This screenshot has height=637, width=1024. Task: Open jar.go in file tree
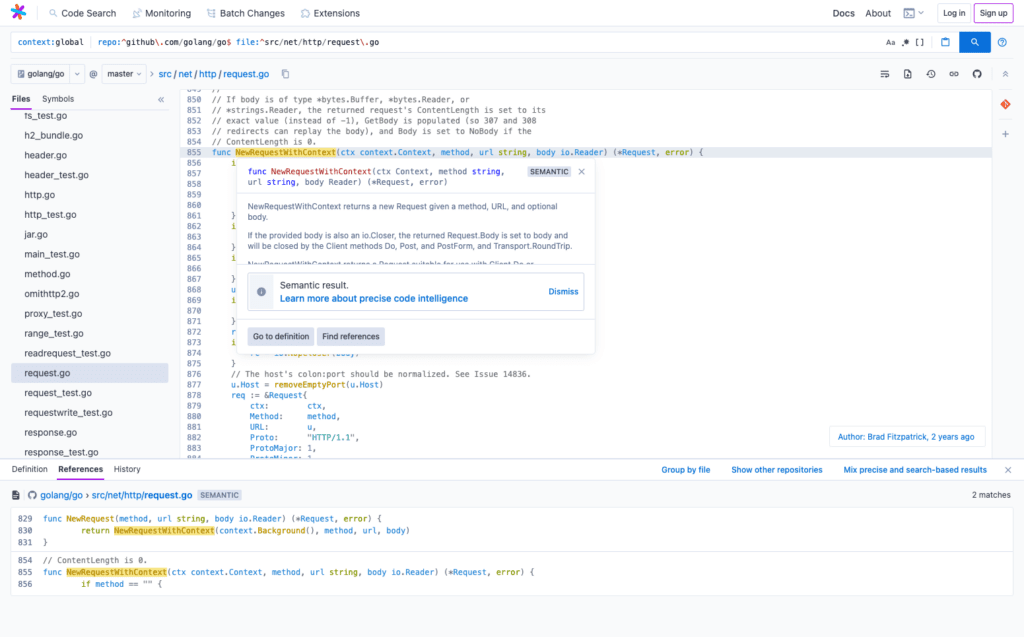(x=36, y=234)
